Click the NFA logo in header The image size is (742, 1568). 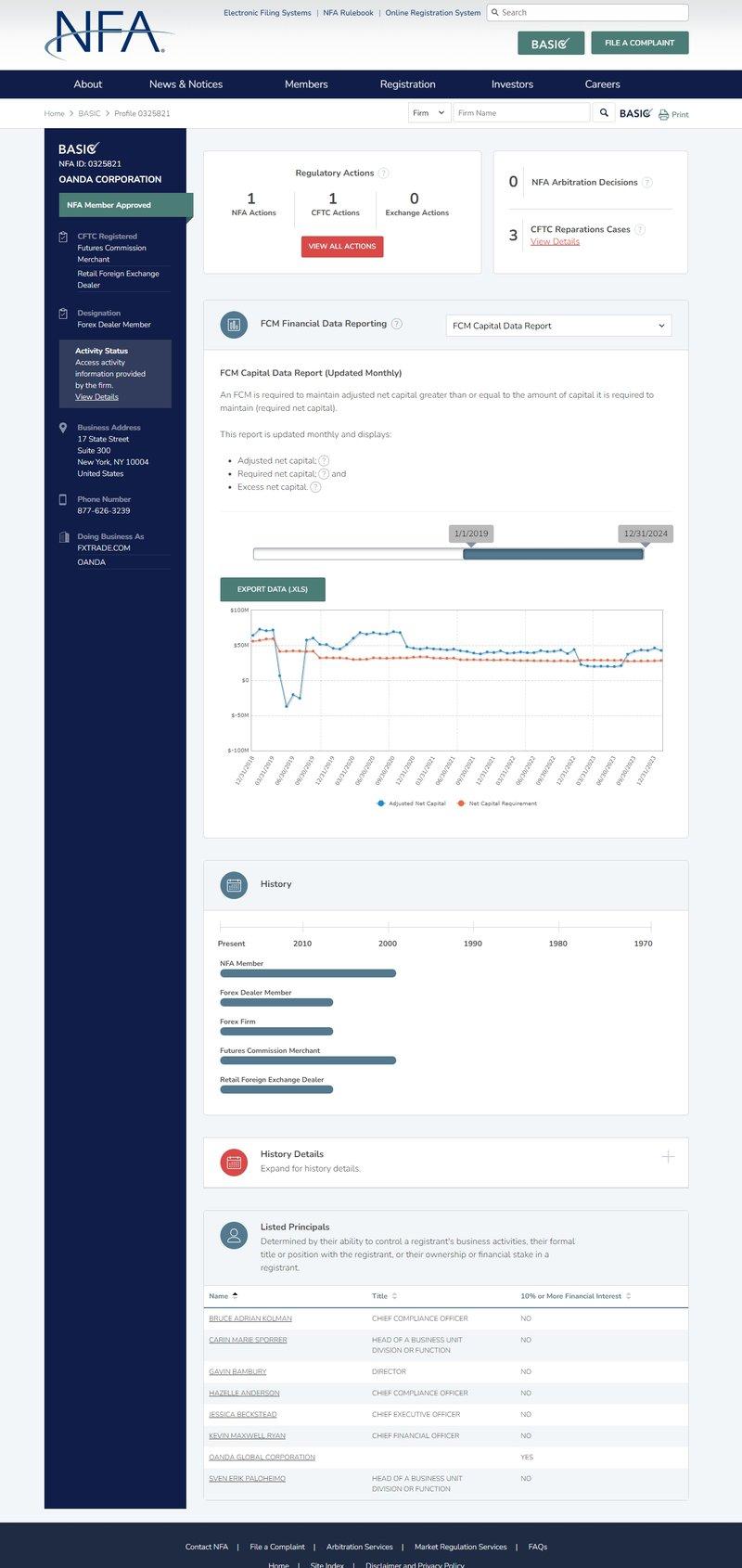[x=109, y=35]
